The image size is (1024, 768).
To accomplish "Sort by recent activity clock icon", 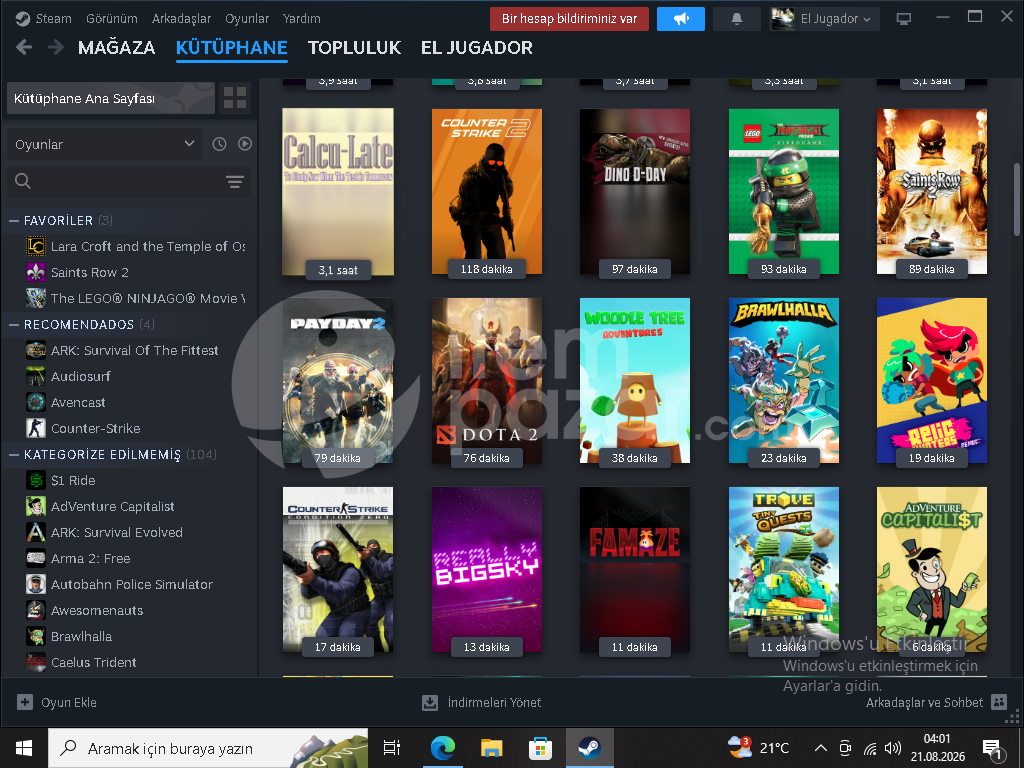I will pos(219,144).
